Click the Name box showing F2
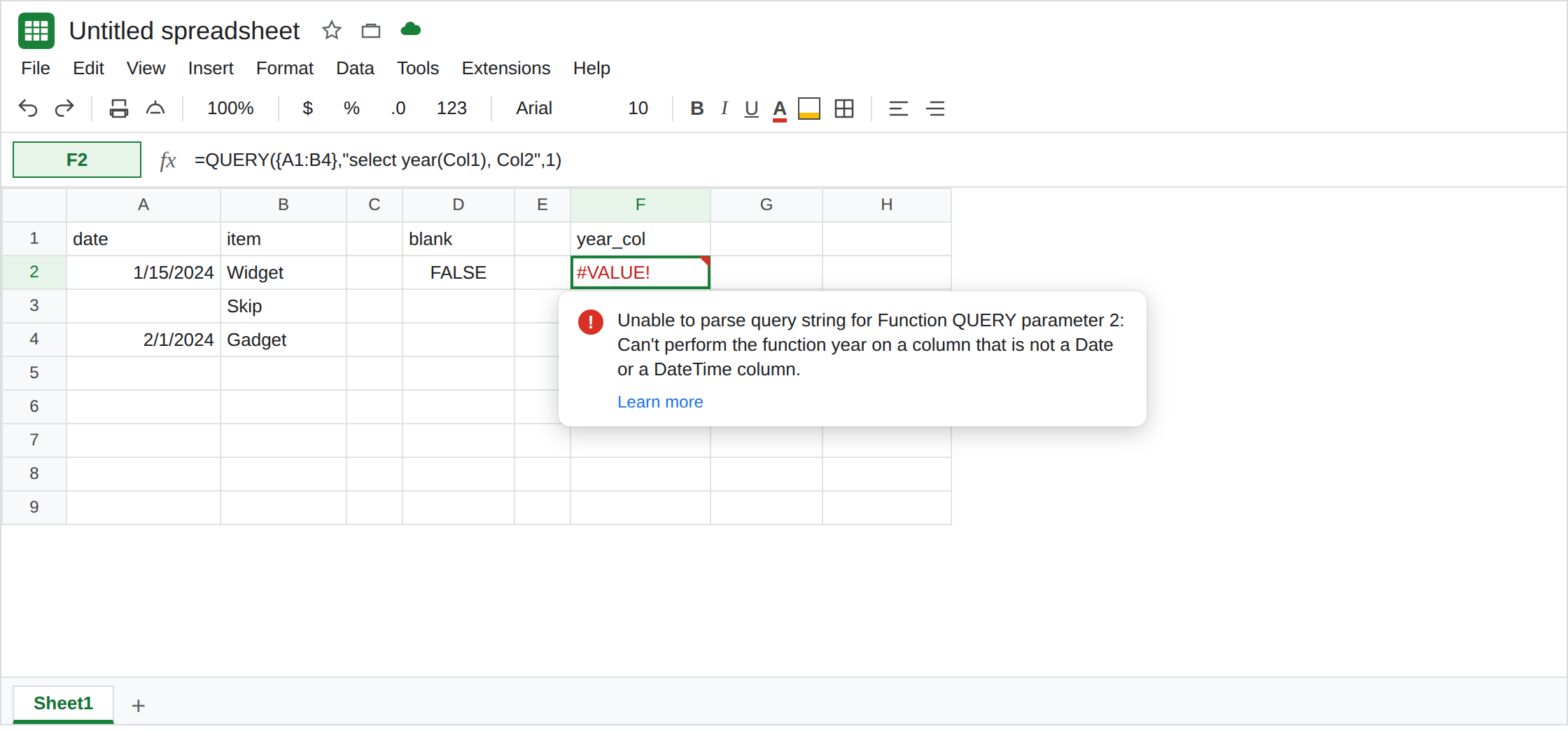This screenshot has height=731, width=1568. point(77,160)
